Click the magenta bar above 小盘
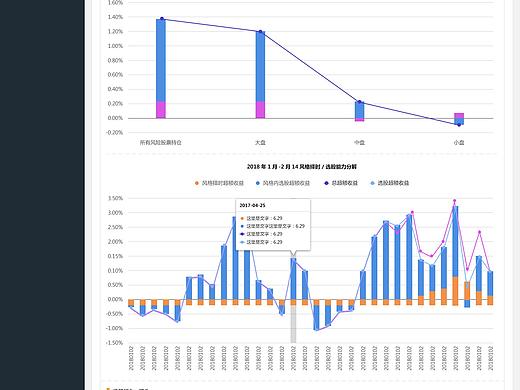520x390 pixels. pyautogui.click(x=459, y=116)
